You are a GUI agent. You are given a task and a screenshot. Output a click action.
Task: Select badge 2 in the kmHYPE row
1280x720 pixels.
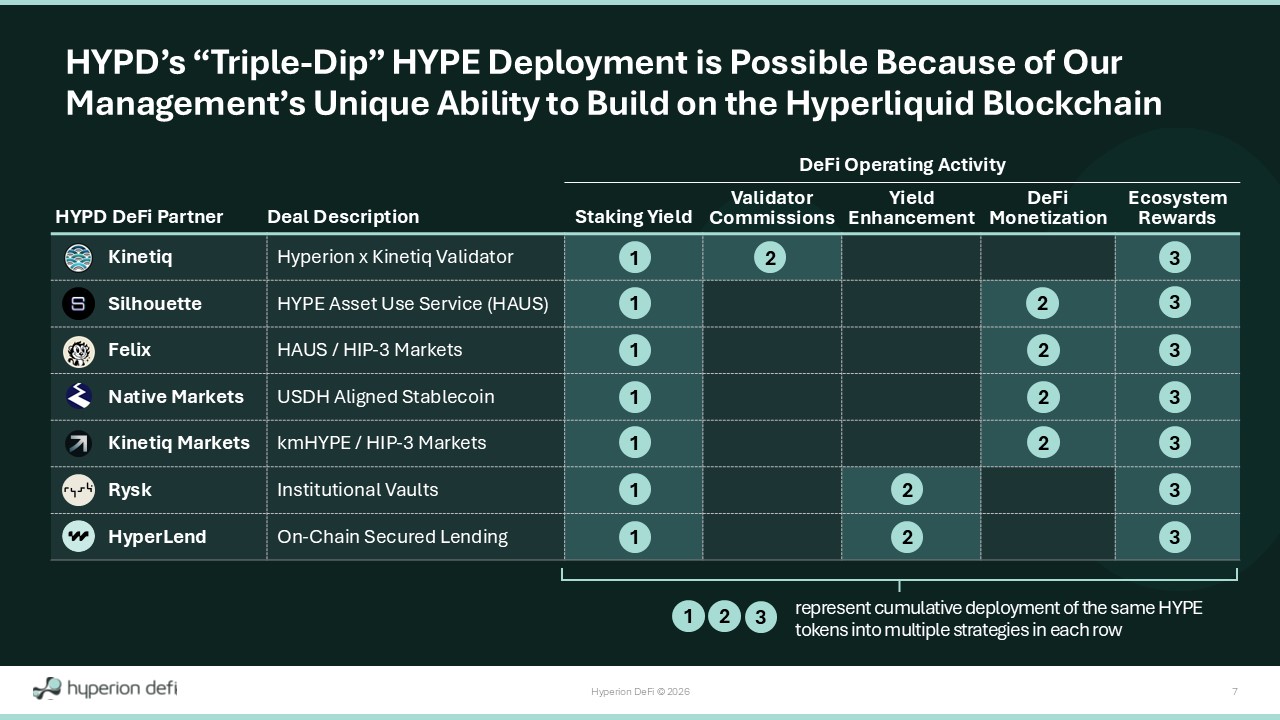click(1043, 443)
